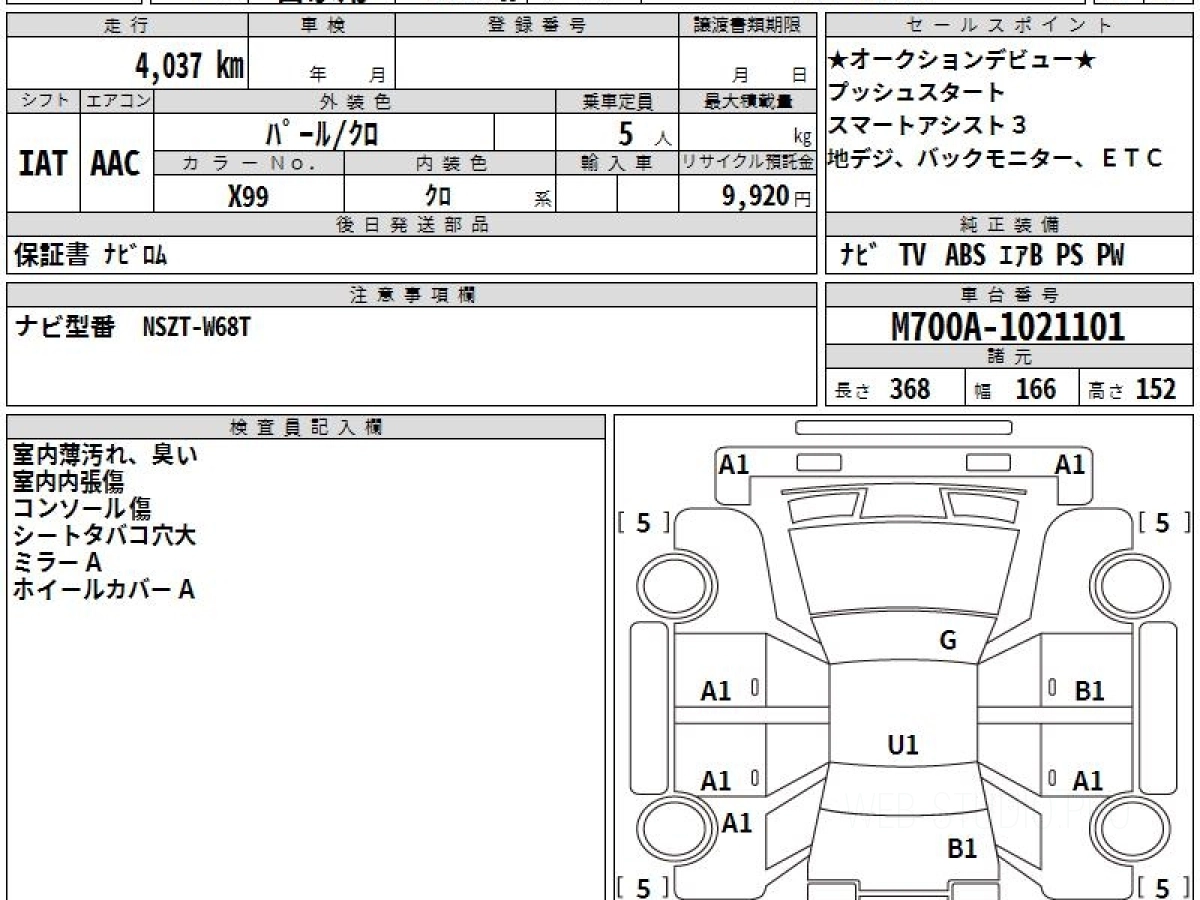Viewport: 1200px width, 900px height.
Task: Select the AAC air conditioner value
Action: pyautogui.click(x=116, y=164)
